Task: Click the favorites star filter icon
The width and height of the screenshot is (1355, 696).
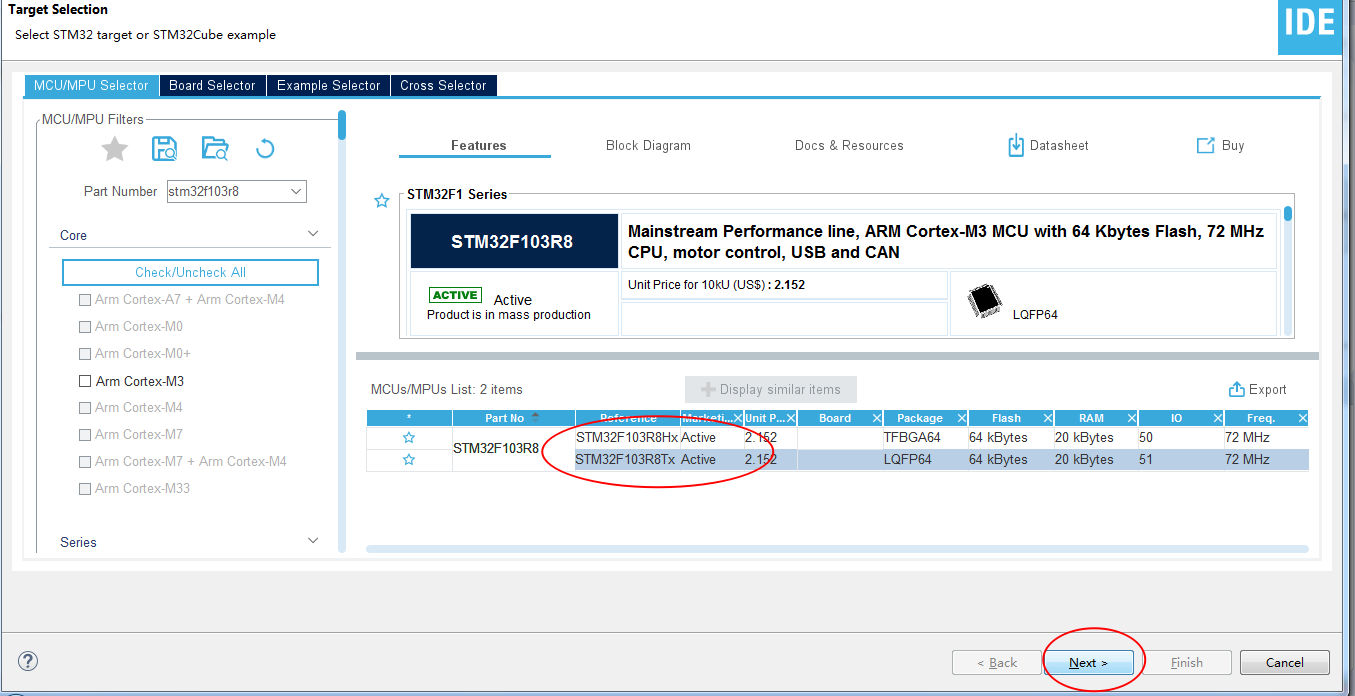Action: click(115, 149)
